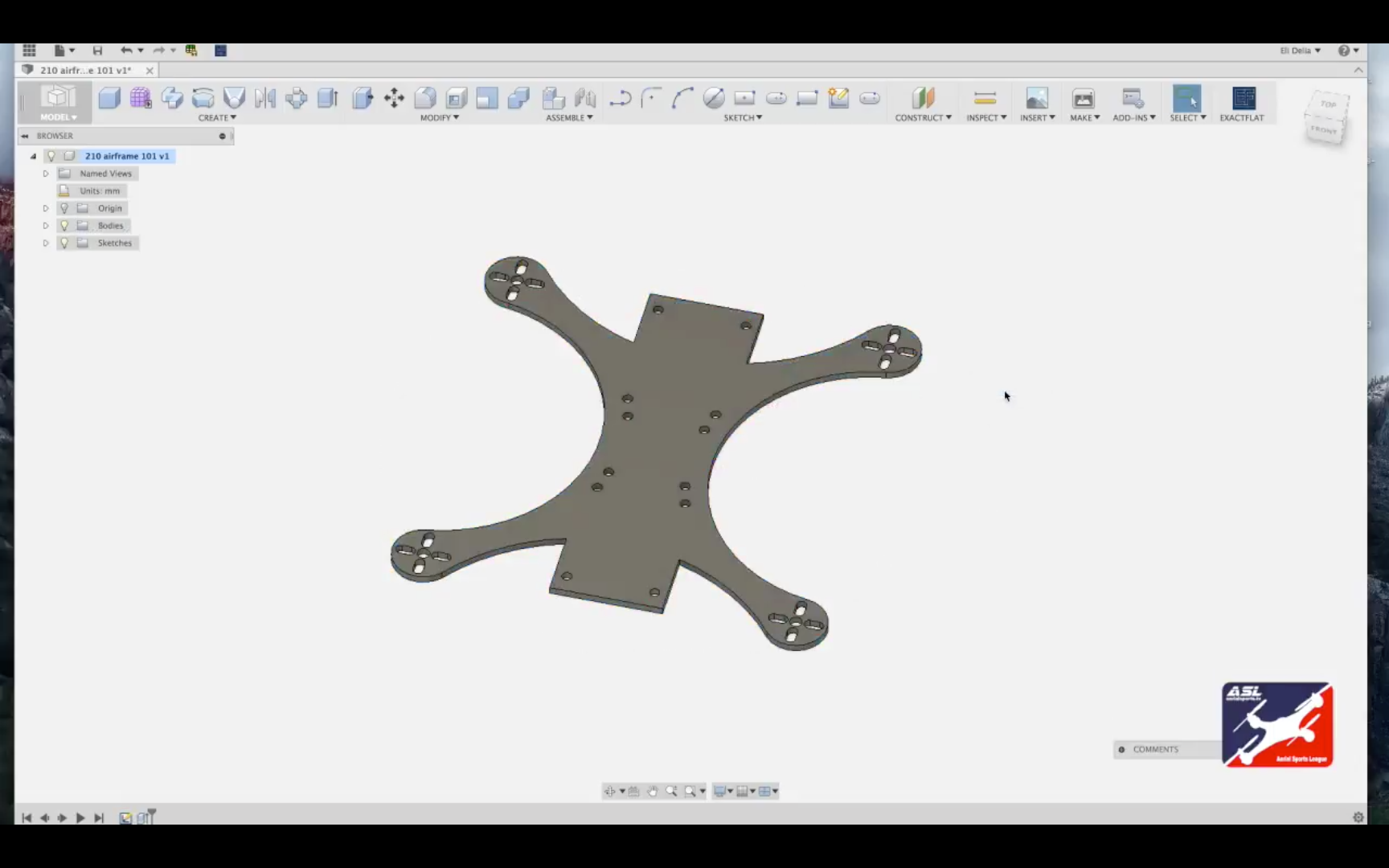Viewport: 1389px width, 868px height.
Task: Click the Zoom Window icon in navigation bar
Action: point(690,791)
